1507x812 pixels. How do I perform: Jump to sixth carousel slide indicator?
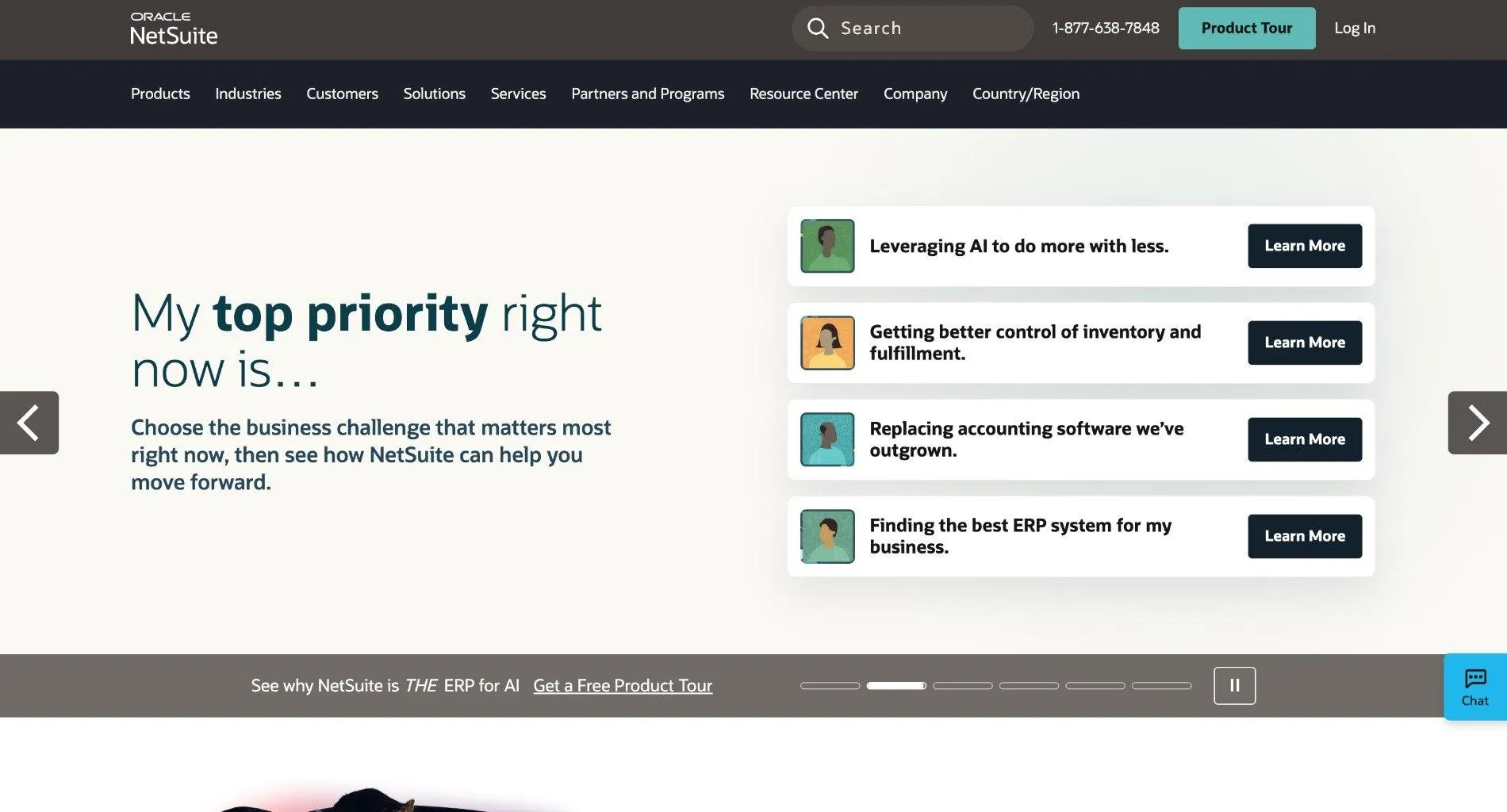point(1162,686)
